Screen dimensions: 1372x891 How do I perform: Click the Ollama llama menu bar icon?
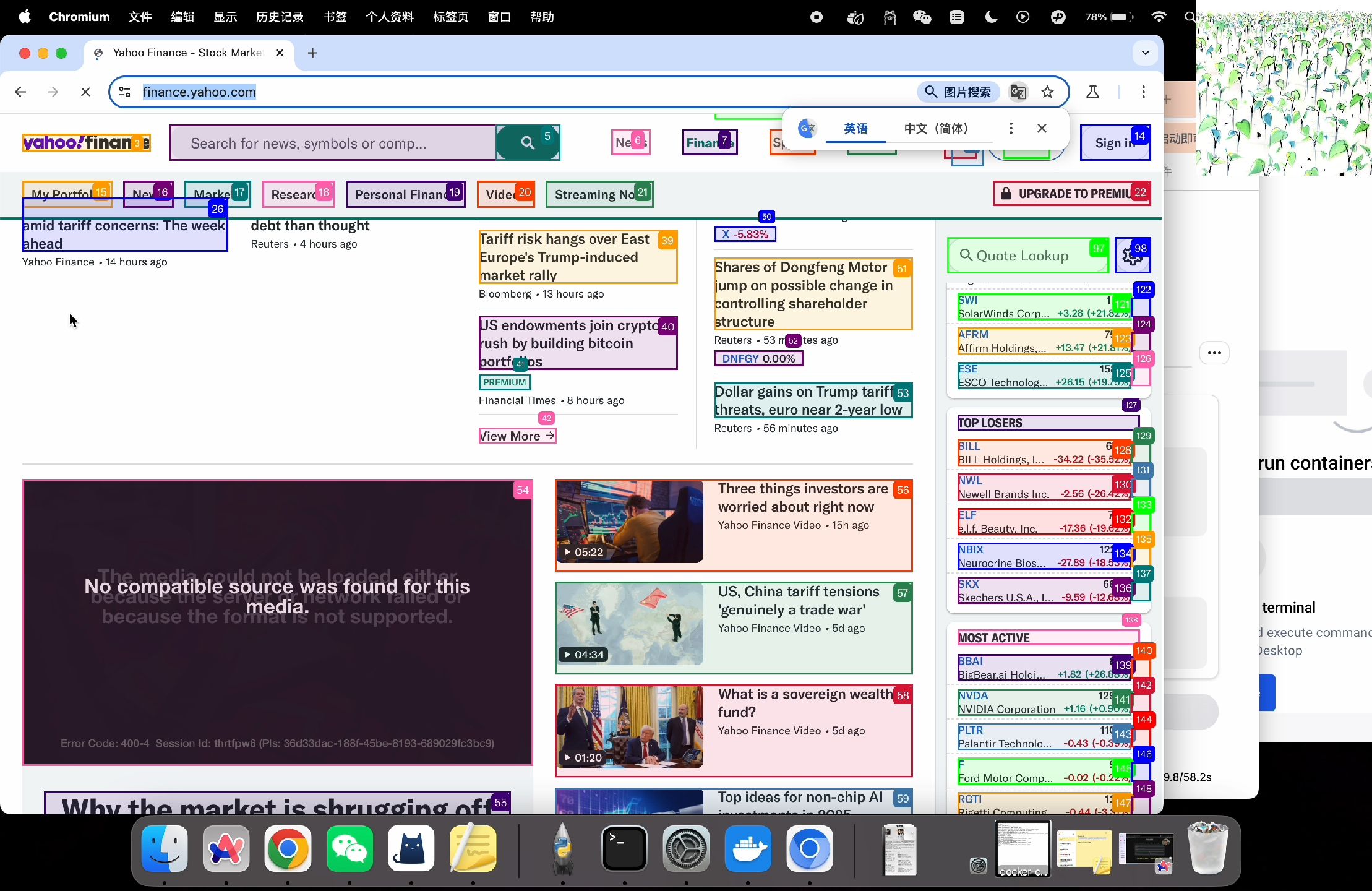(x=890, y=17)
